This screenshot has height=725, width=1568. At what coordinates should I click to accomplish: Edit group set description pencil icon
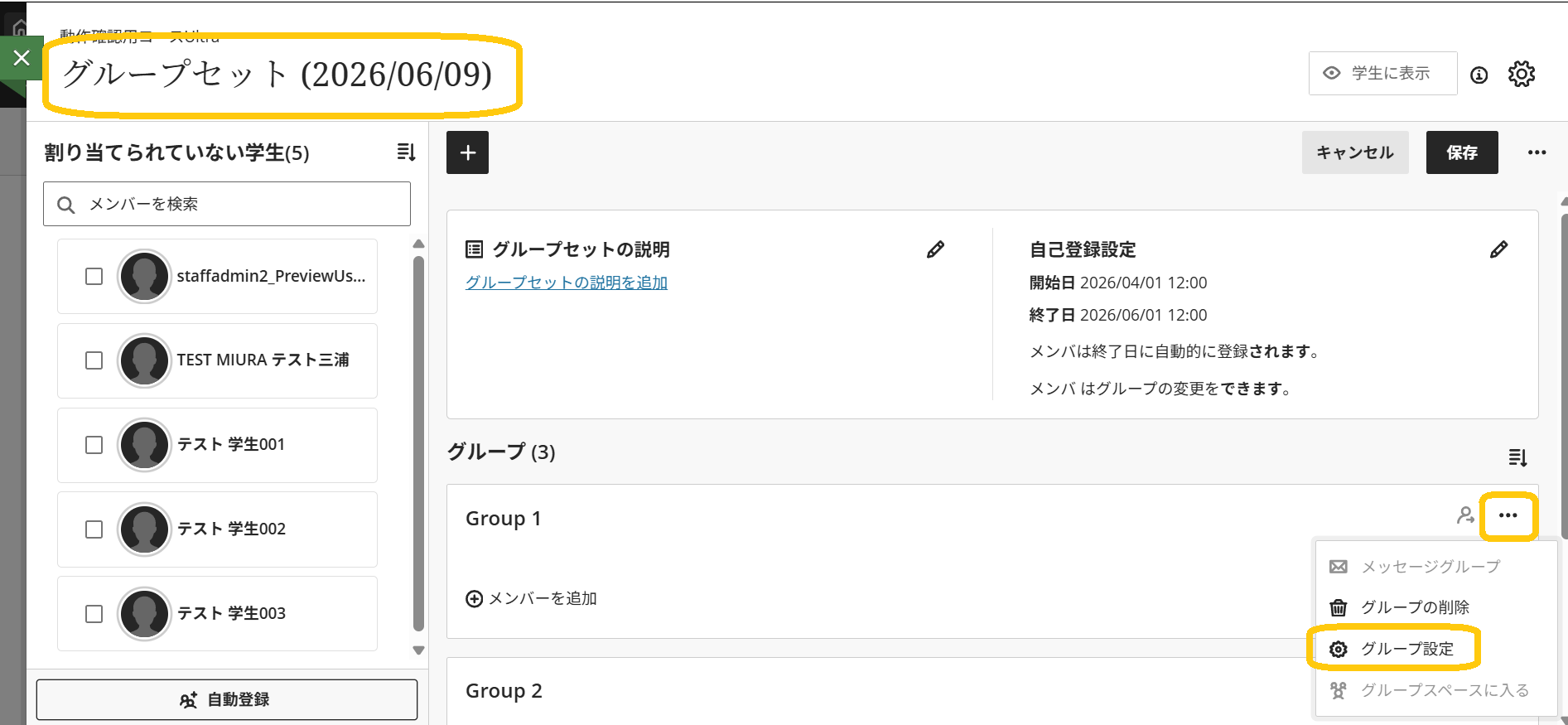coord(935,249)
